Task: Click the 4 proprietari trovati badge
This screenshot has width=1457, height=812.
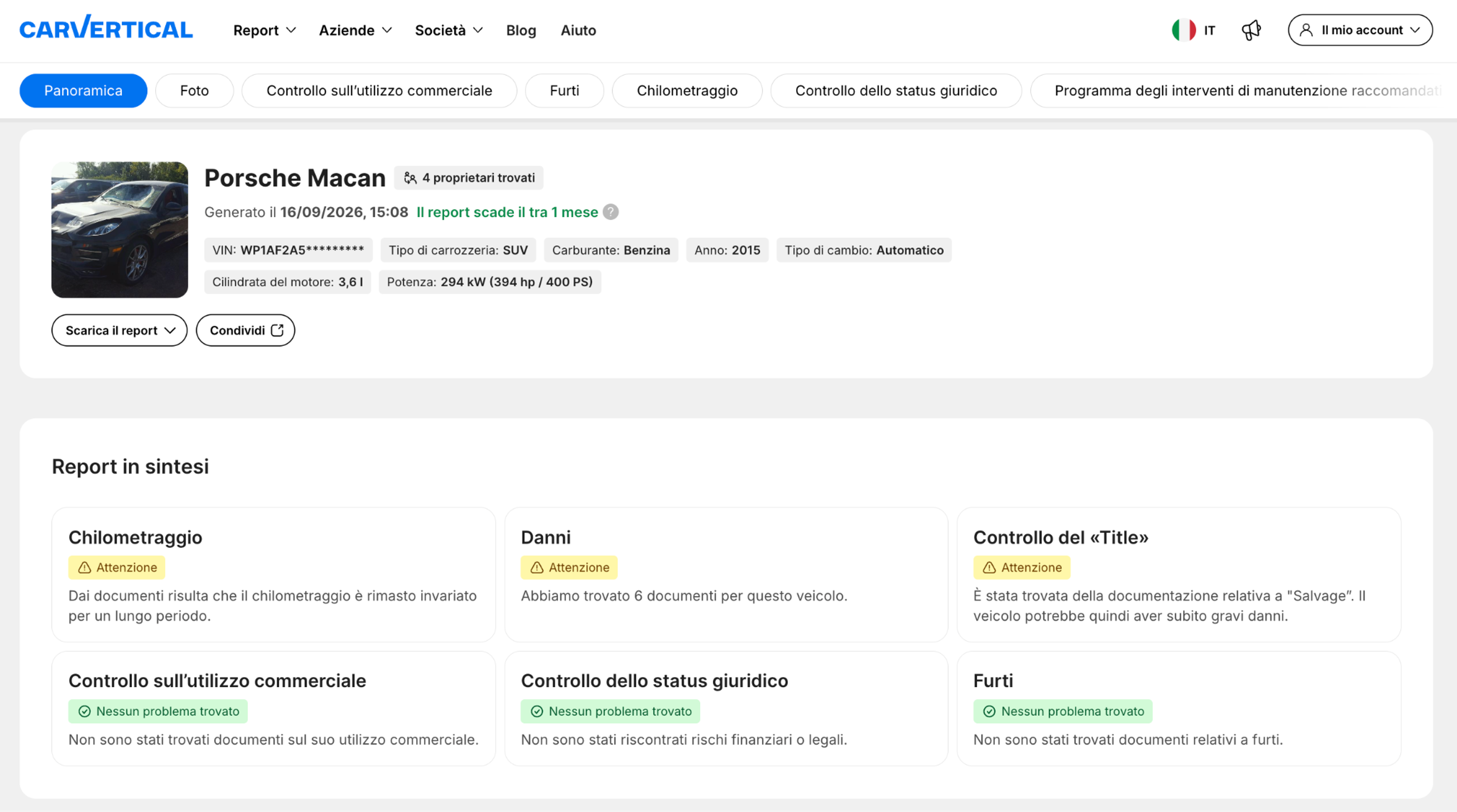Action: pos(469,178)
